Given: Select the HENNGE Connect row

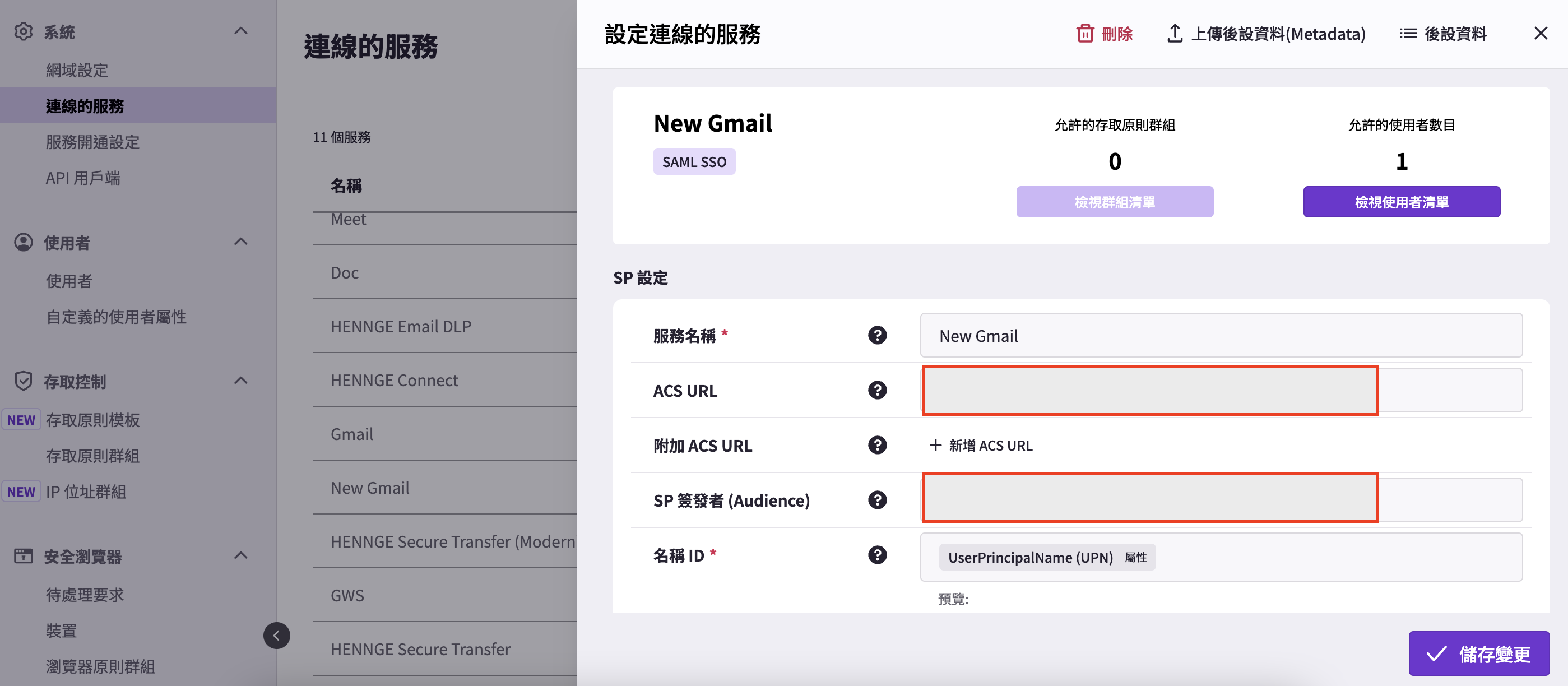Looking at the screenshot, I should pos(444,380).
